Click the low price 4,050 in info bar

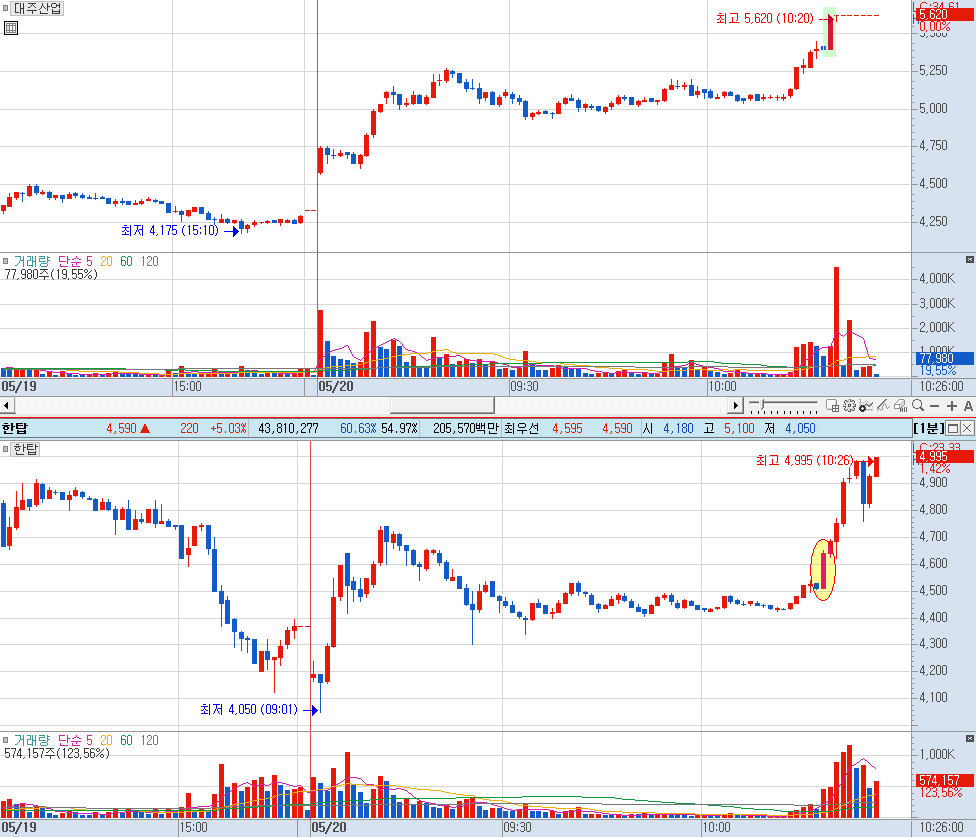tap(800, 428)
